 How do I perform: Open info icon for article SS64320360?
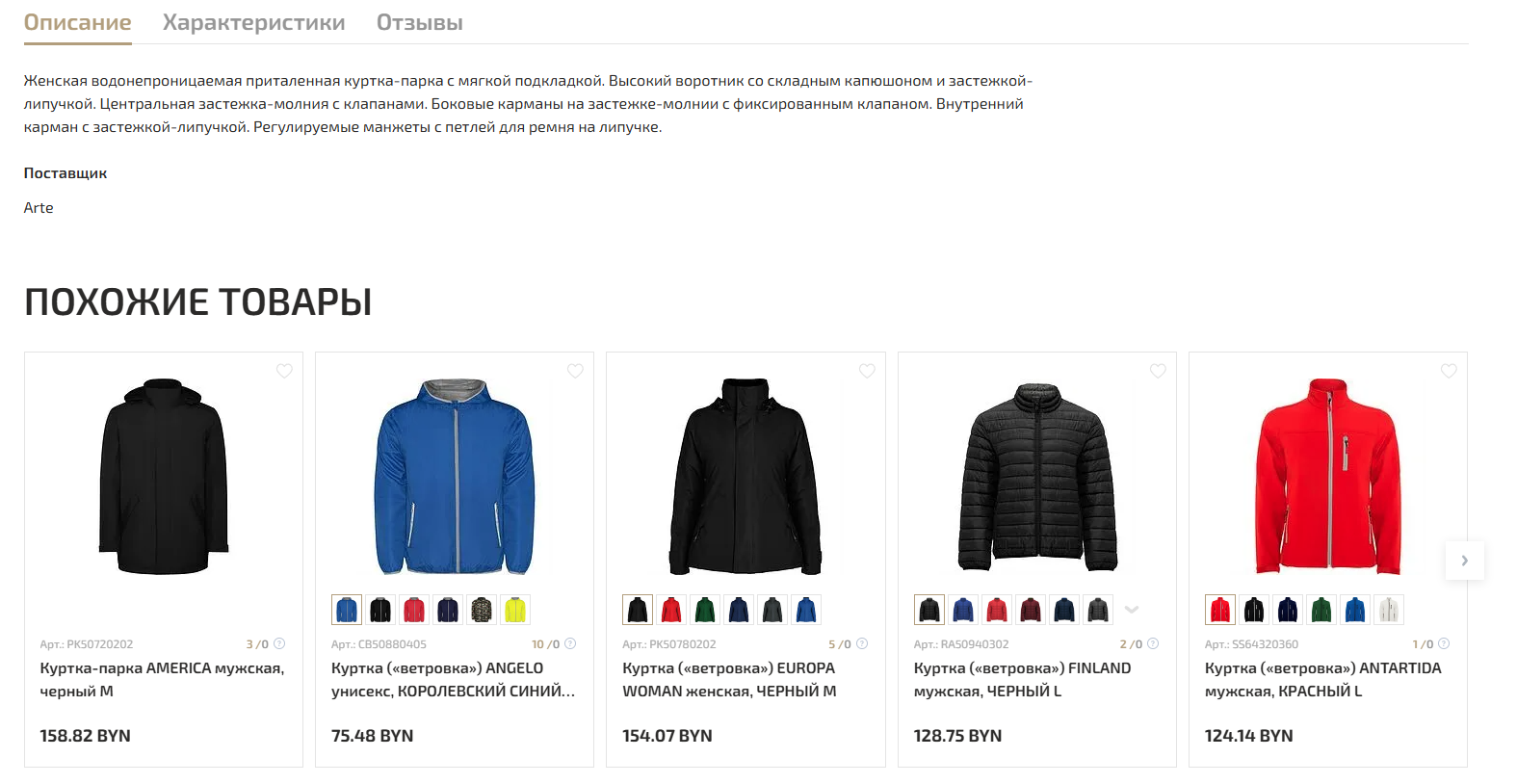tap(1444, 643)
